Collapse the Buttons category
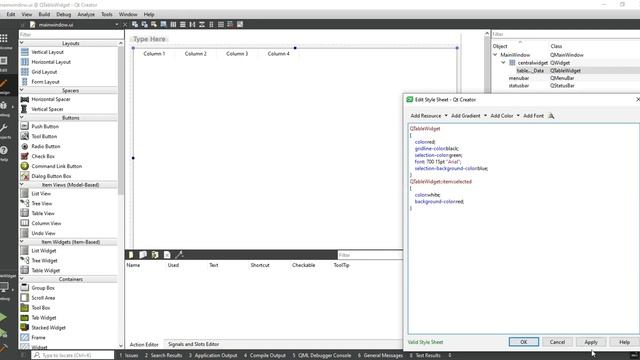Viewport: 640px width, 360px height. (x=22, y=118)
